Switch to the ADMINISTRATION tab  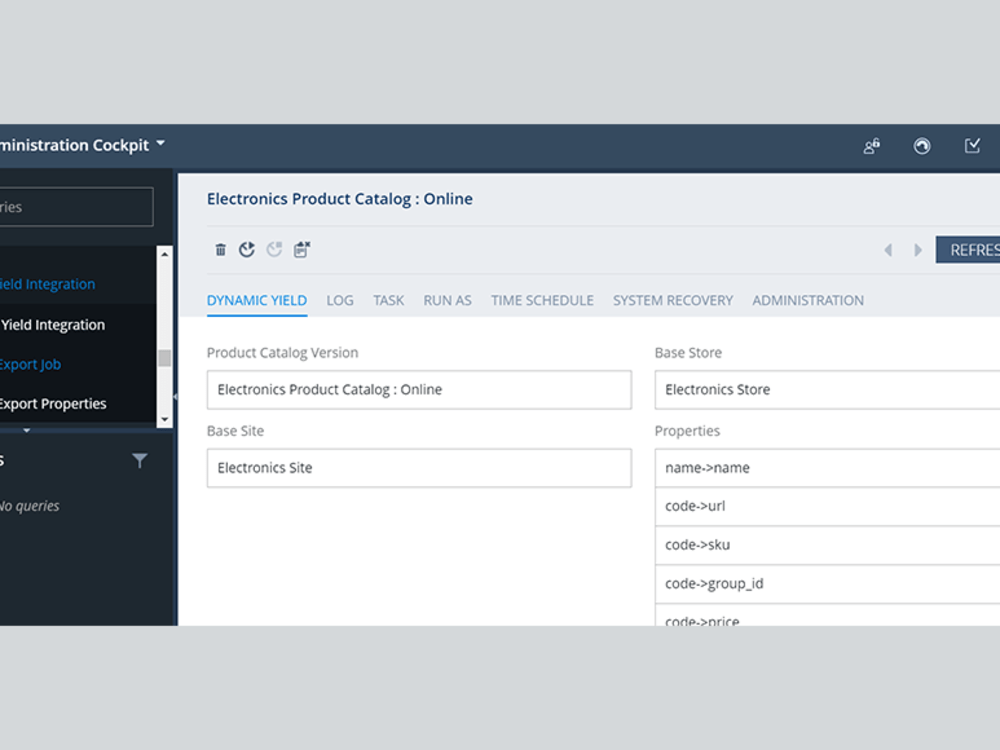click(808, 300)
